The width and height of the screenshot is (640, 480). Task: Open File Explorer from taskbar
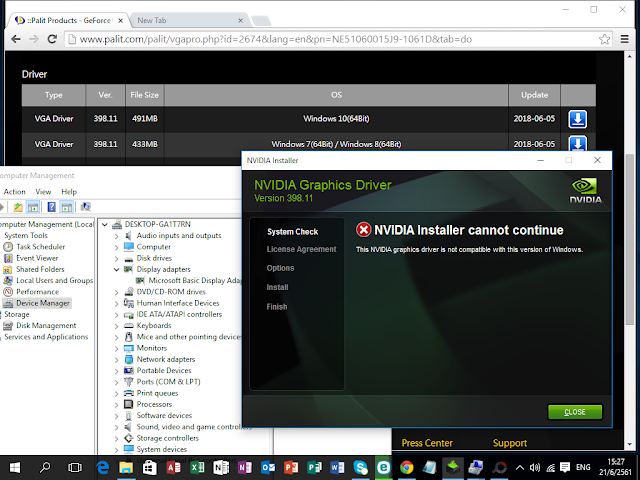coord(126,468)
